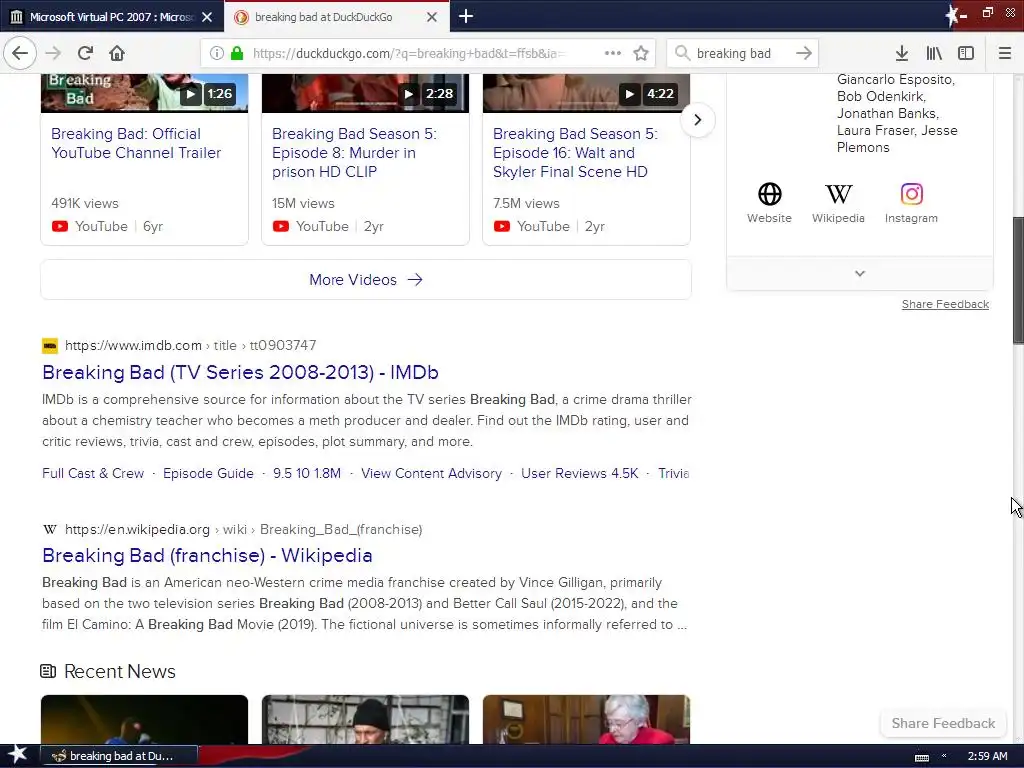Expand the info panel with down chevron
This screenshot has width=1024, height=768.
point(860,274)
